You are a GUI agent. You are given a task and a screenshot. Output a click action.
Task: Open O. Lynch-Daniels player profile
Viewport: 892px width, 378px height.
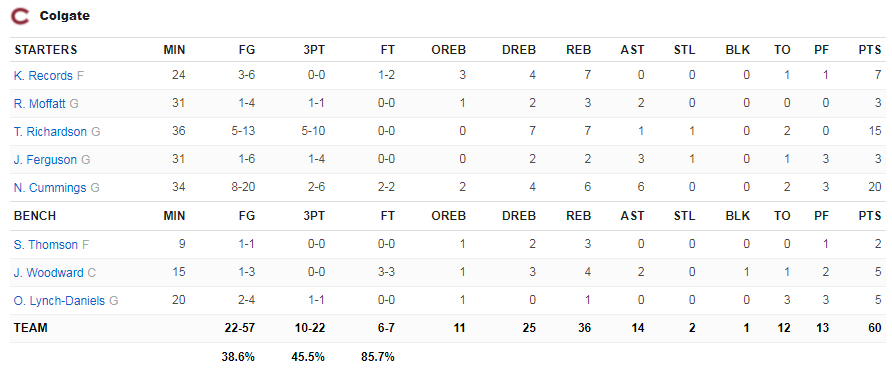click(x=59, y=301)
